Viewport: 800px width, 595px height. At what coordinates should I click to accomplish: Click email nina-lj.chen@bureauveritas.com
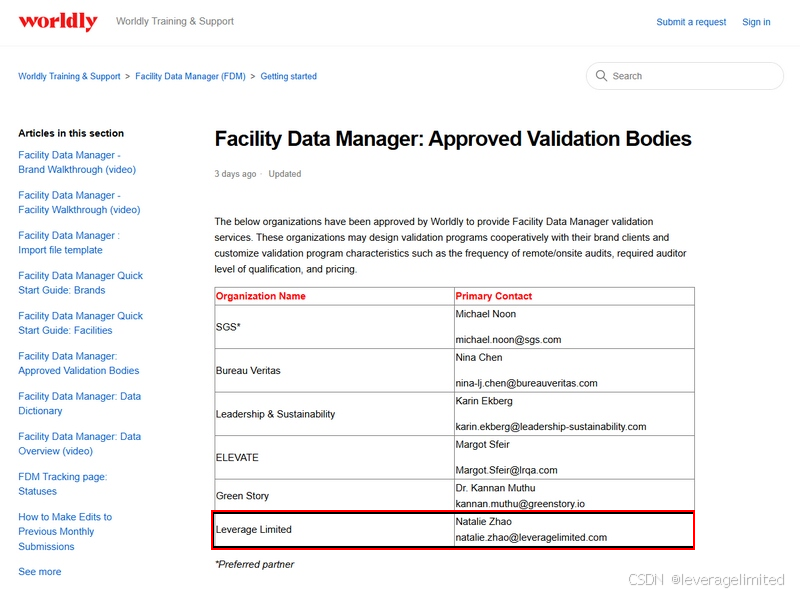click(527, 383)
